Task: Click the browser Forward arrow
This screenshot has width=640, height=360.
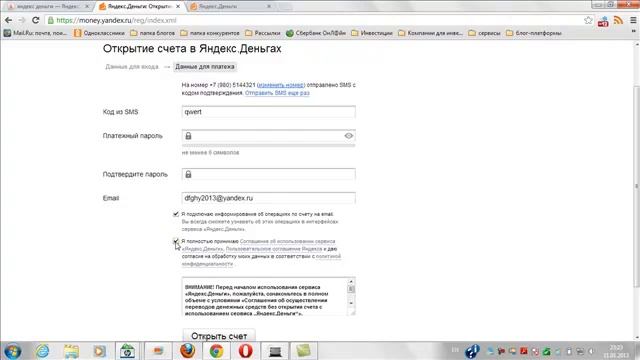Action: click(22, 20)
